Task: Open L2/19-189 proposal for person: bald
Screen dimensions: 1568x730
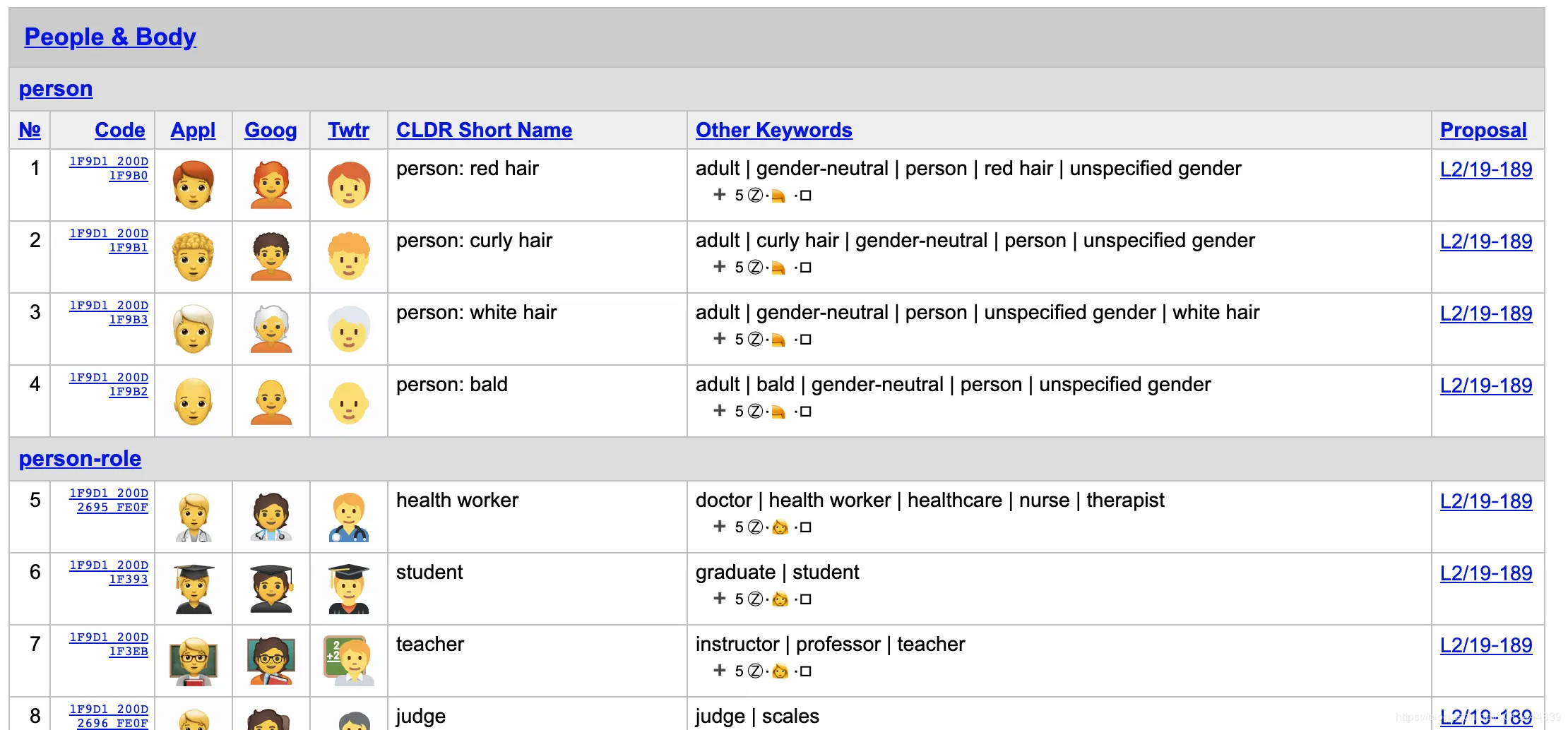Action: tap(1486, 385)
